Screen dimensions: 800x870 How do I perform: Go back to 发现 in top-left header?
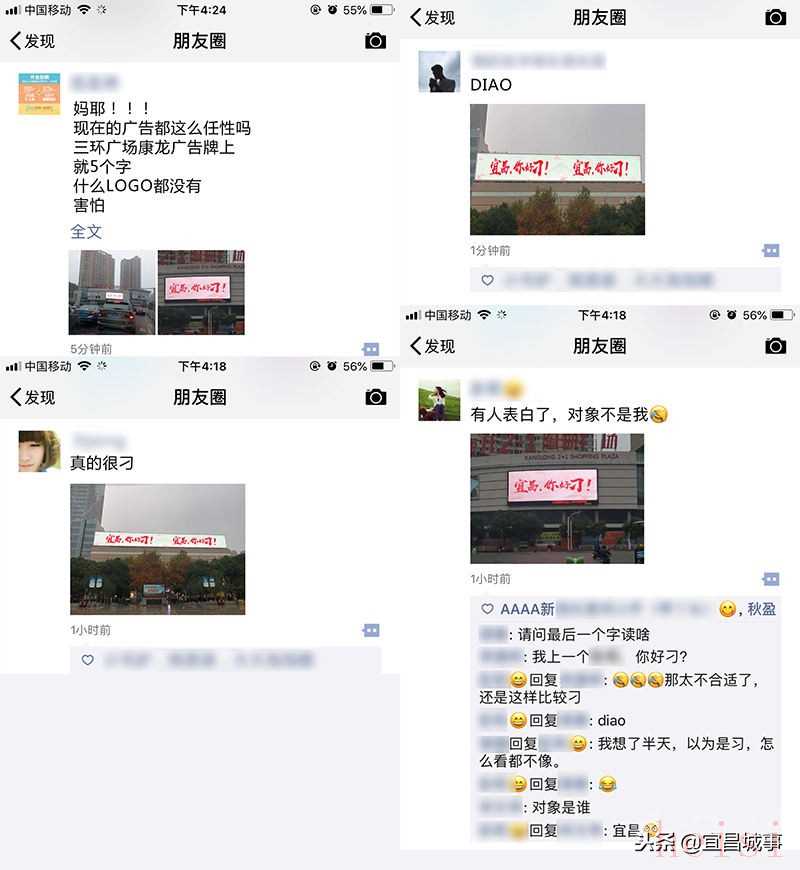coord(33,41)
